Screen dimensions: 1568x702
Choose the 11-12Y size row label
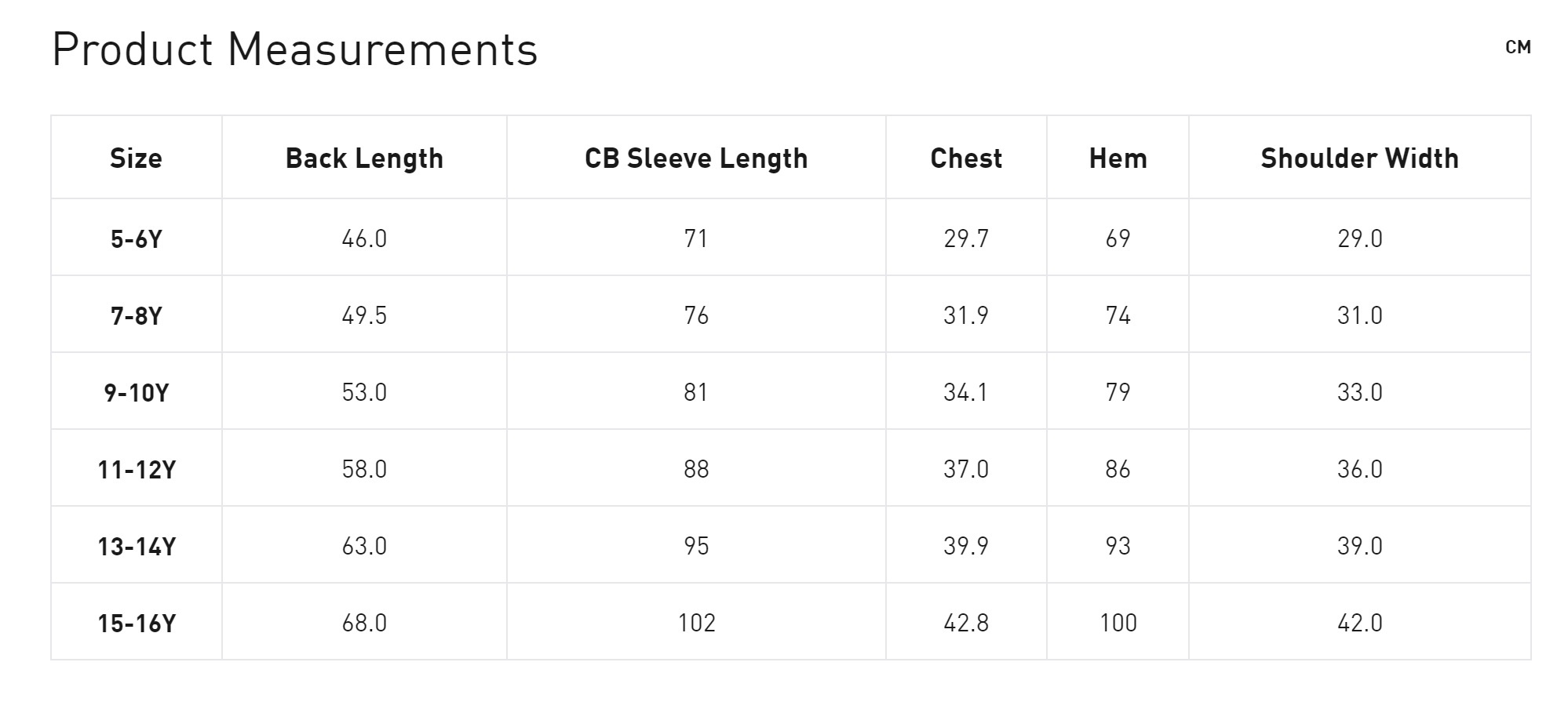pos(137,469)
